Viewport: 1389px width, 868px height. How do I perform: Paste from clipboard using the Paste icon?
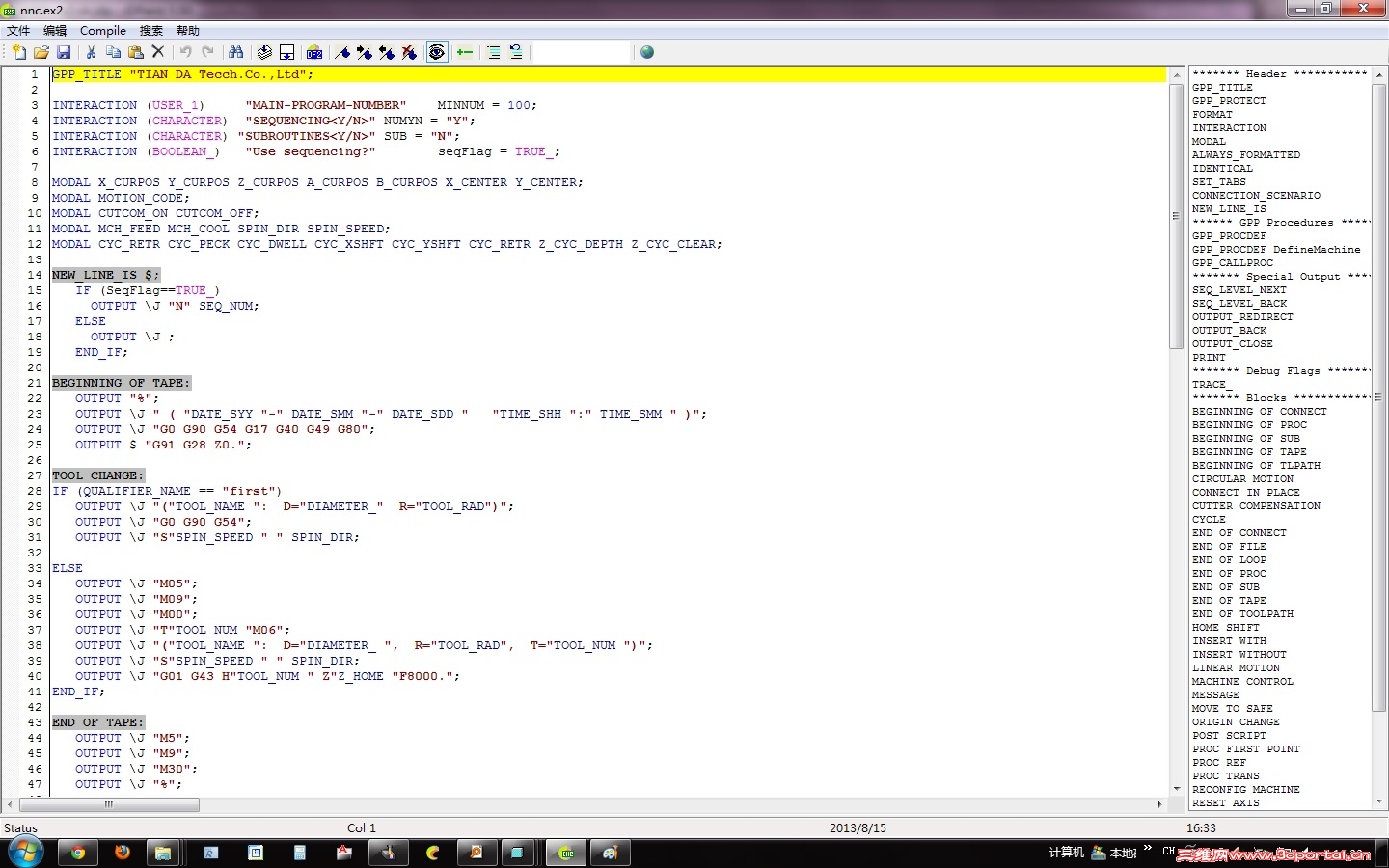136,52
